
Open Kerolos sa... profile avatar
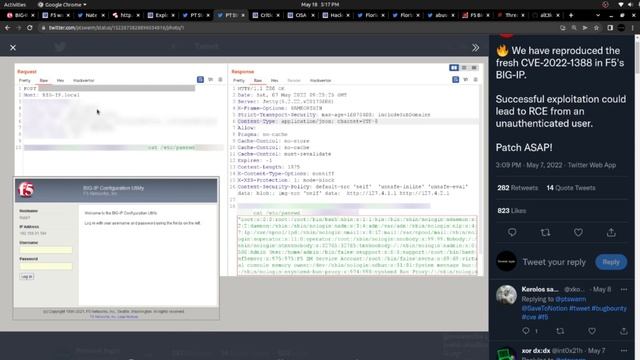point(506,295)
